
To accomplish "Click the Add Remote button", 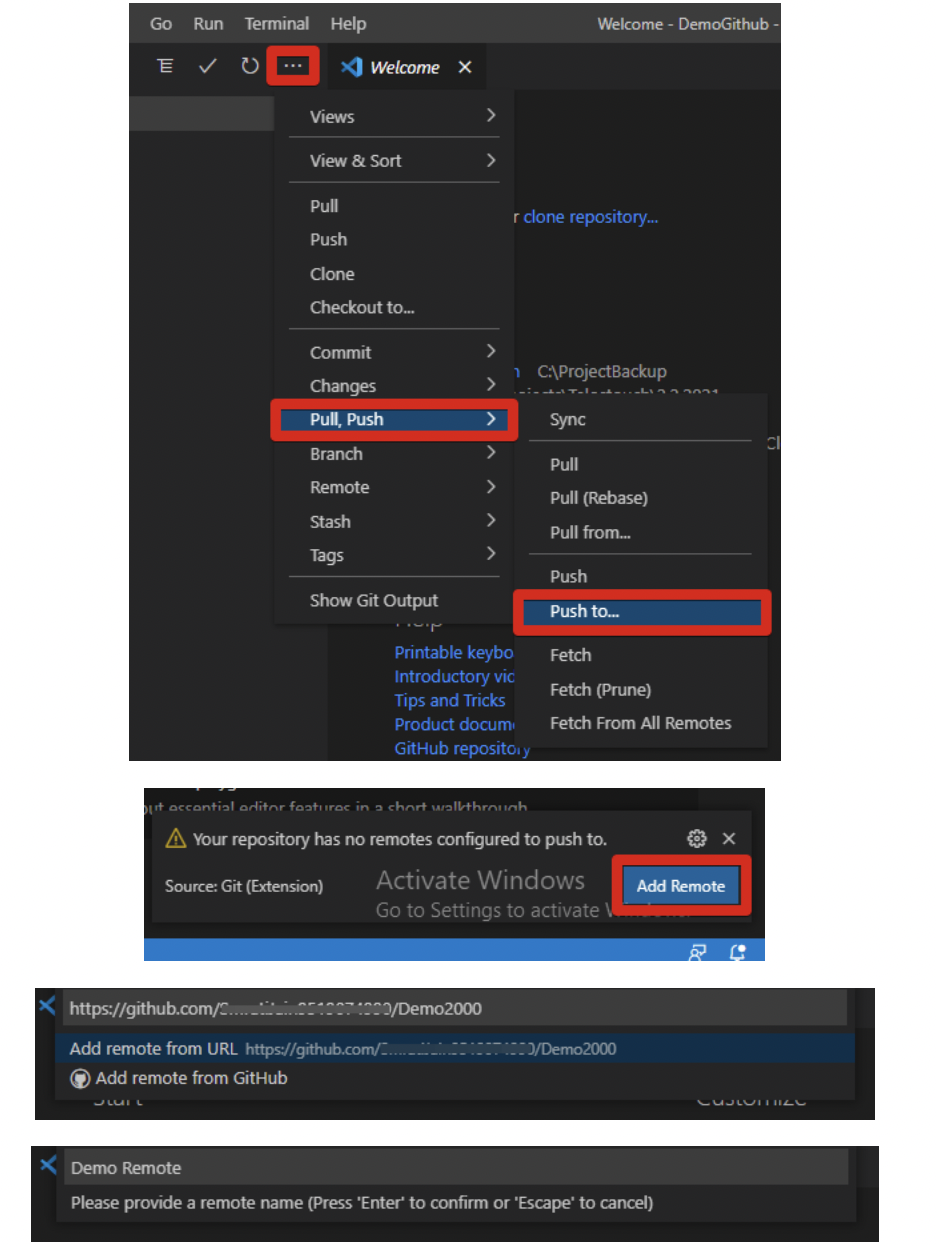I will [x=680, y=886].
